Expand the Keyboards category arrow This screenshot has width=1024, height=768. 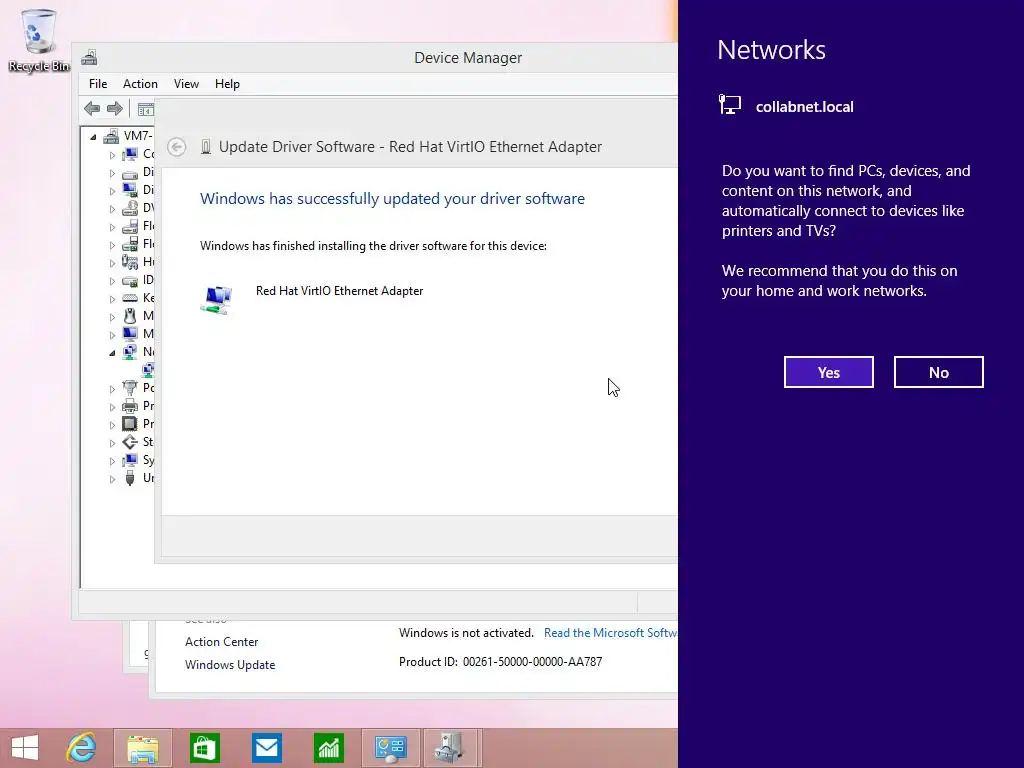tap(112, 298)
